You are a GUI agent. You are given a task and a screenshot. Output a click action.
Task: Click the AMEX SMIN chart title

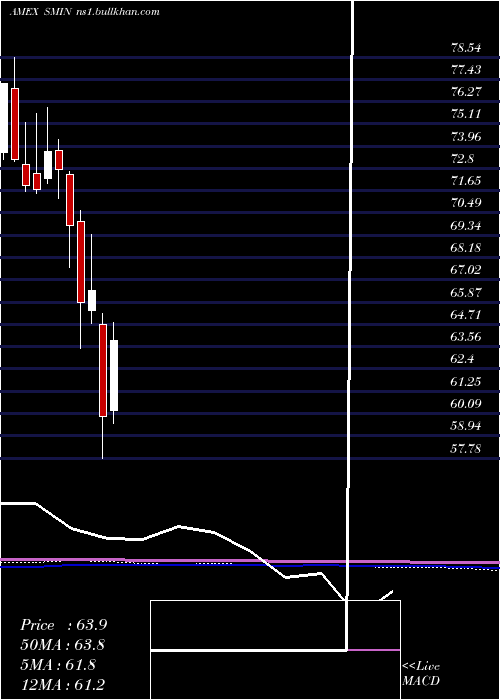[x=40, y=12]
